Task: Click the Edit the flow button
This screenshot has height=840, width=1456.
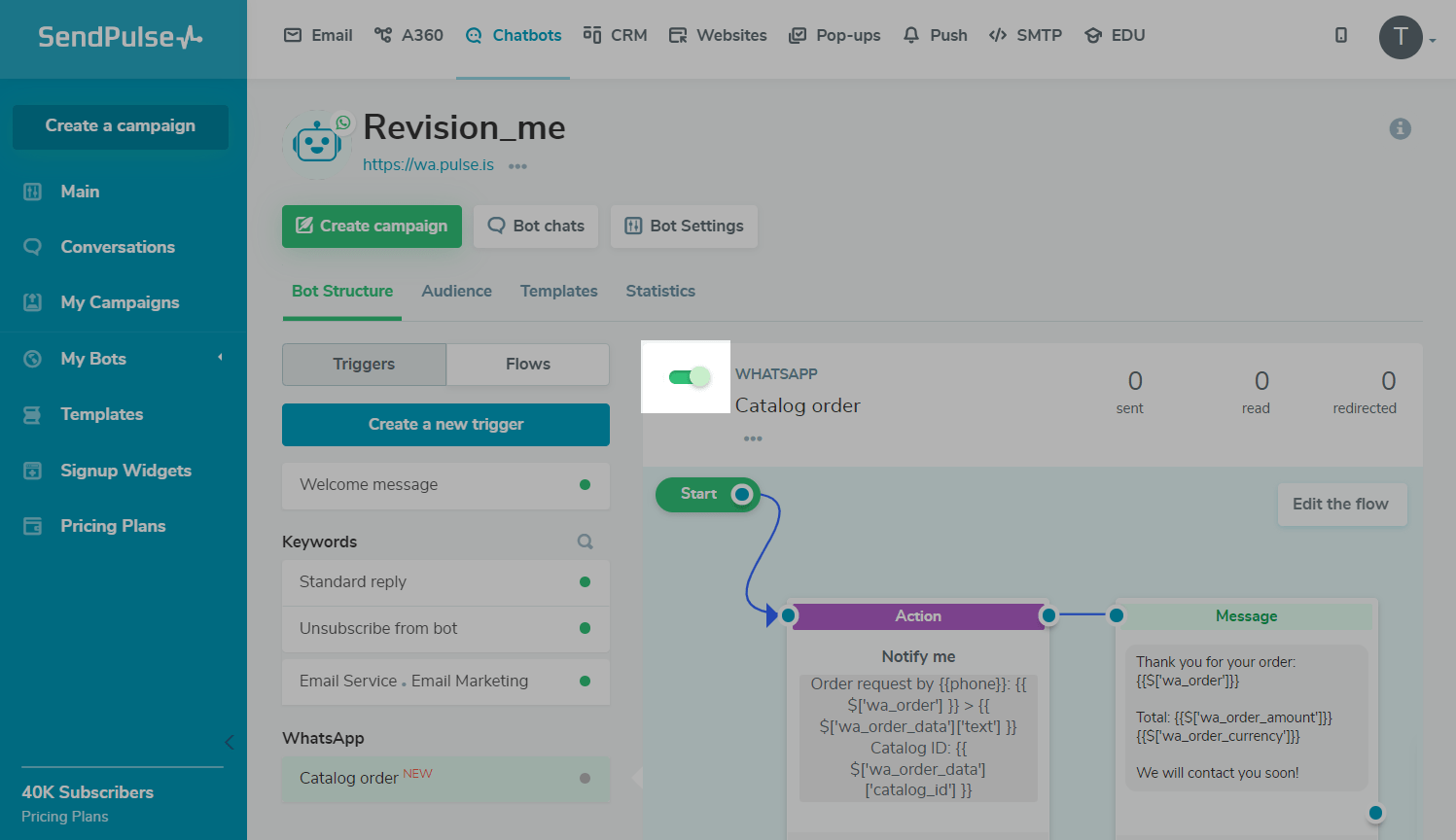Action: (1340, 504)
